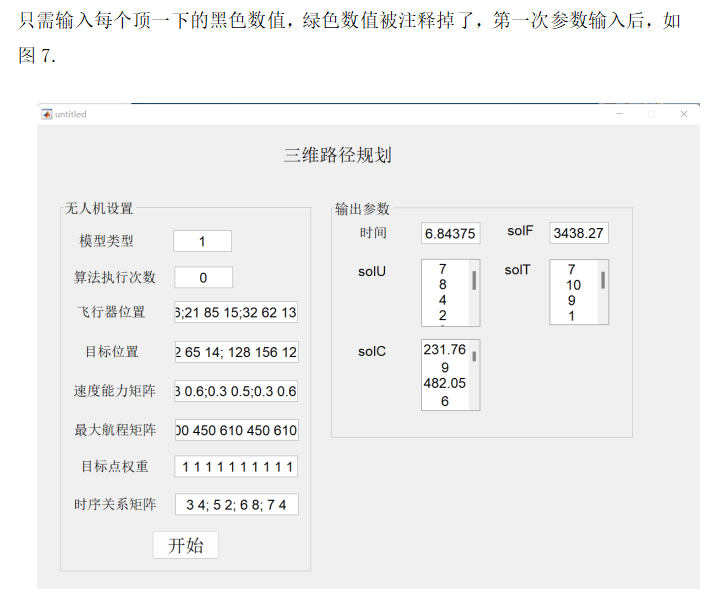Click the MATLAB icon in title bar
The height and width of the screenshot is (604, 717).
[47, 114]
